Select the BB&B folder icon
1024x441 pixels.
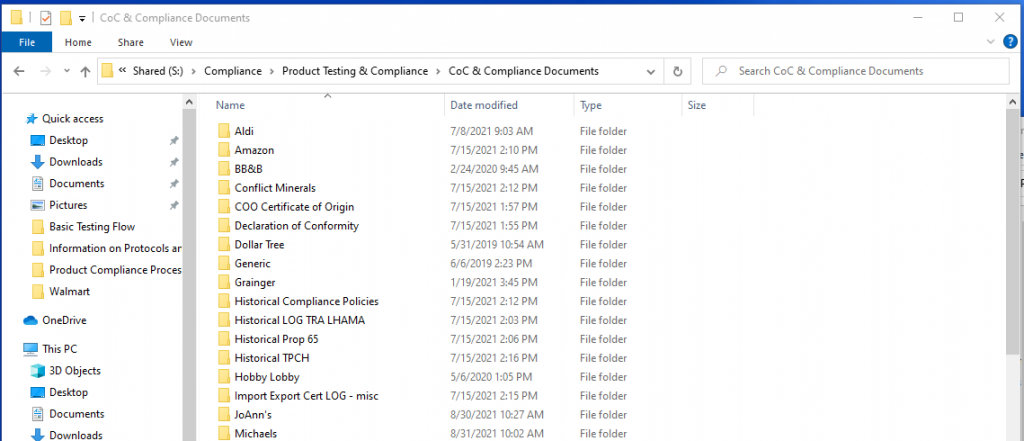224,169
